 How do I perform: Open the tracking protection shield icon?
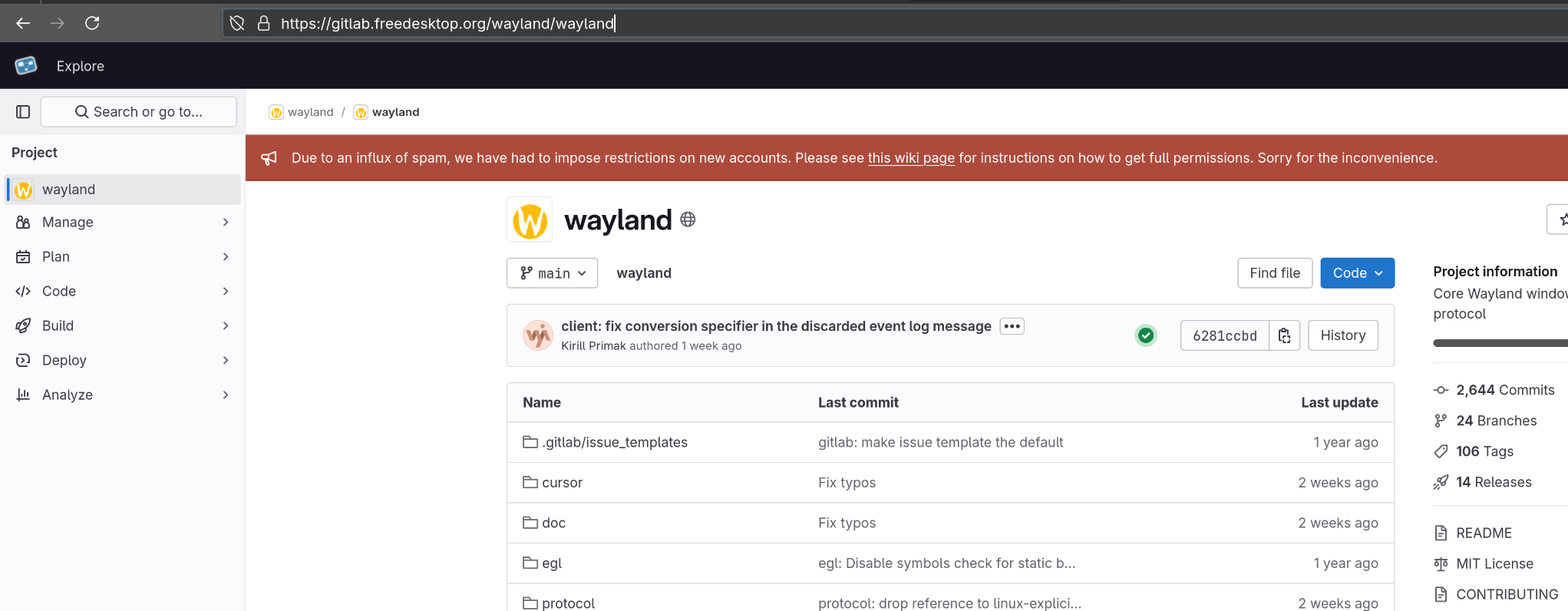[x=237, y=23]
